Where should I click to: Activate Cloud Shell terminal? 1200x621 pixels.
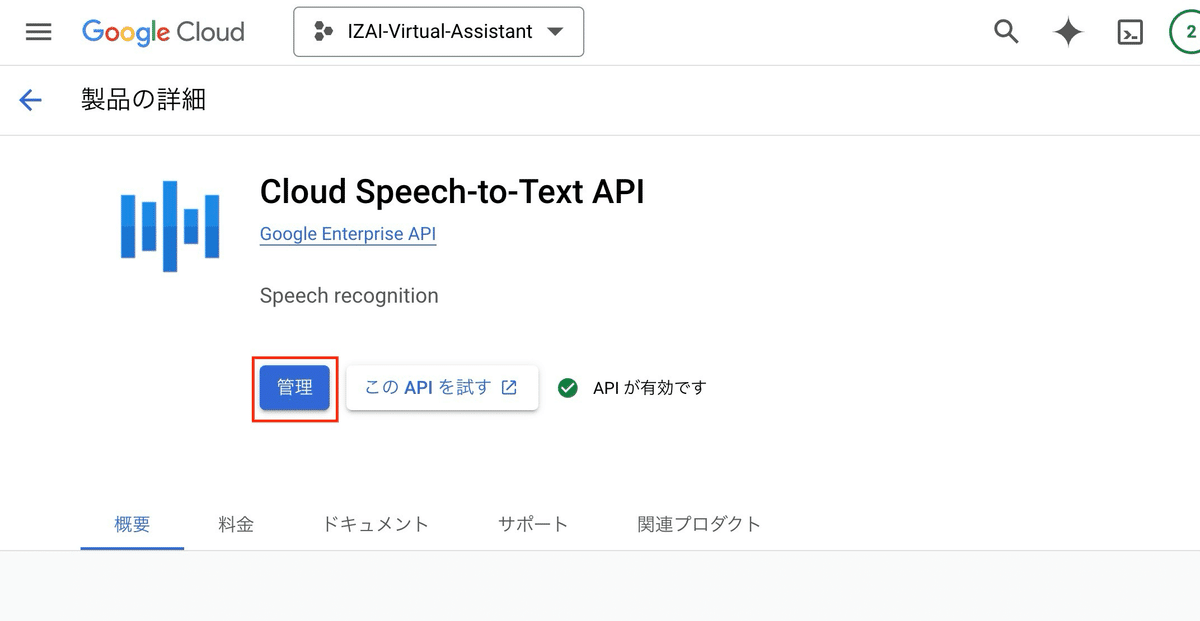(x=1129, y=32)
